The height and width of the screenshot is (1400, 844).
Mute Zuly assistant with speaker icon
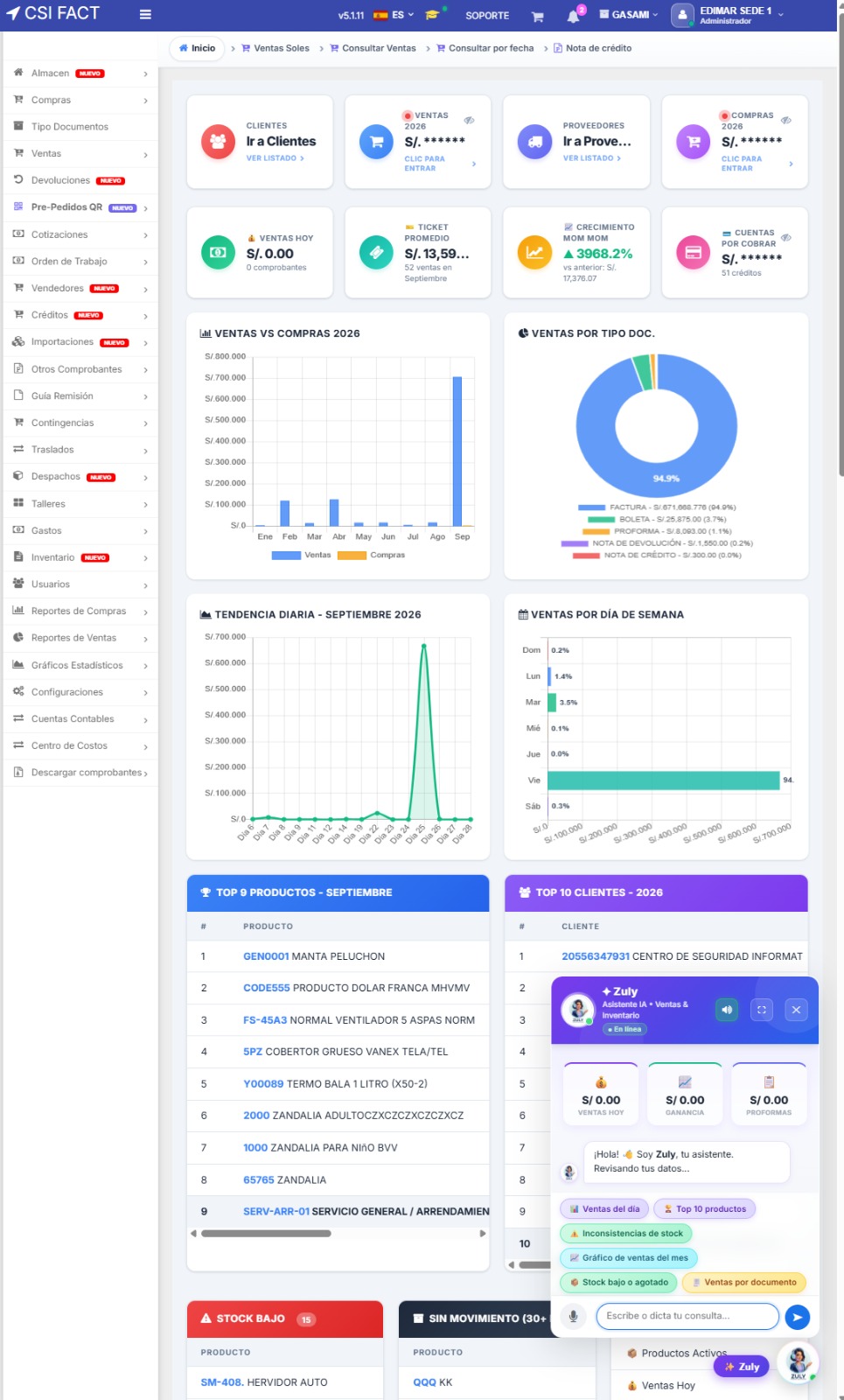727,1010
